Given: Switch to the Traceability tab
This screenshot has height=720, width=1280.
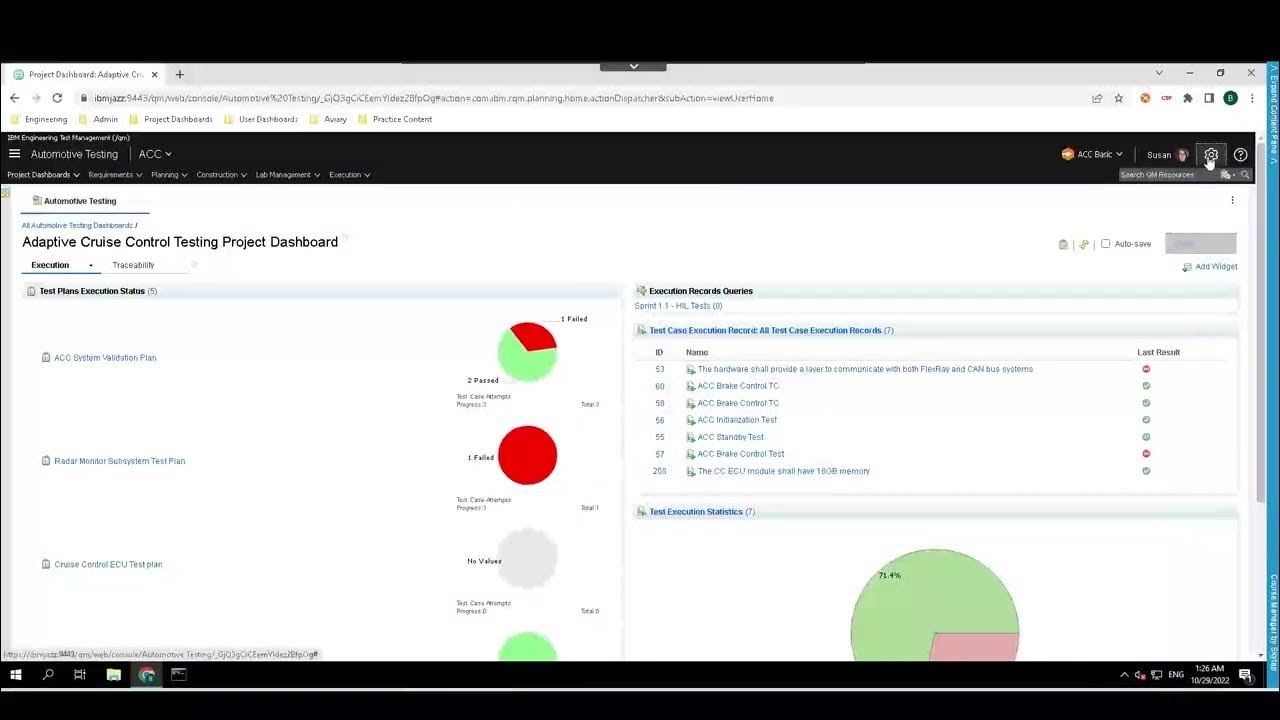Looking at the screenshot, I should [x=133, y=265].
